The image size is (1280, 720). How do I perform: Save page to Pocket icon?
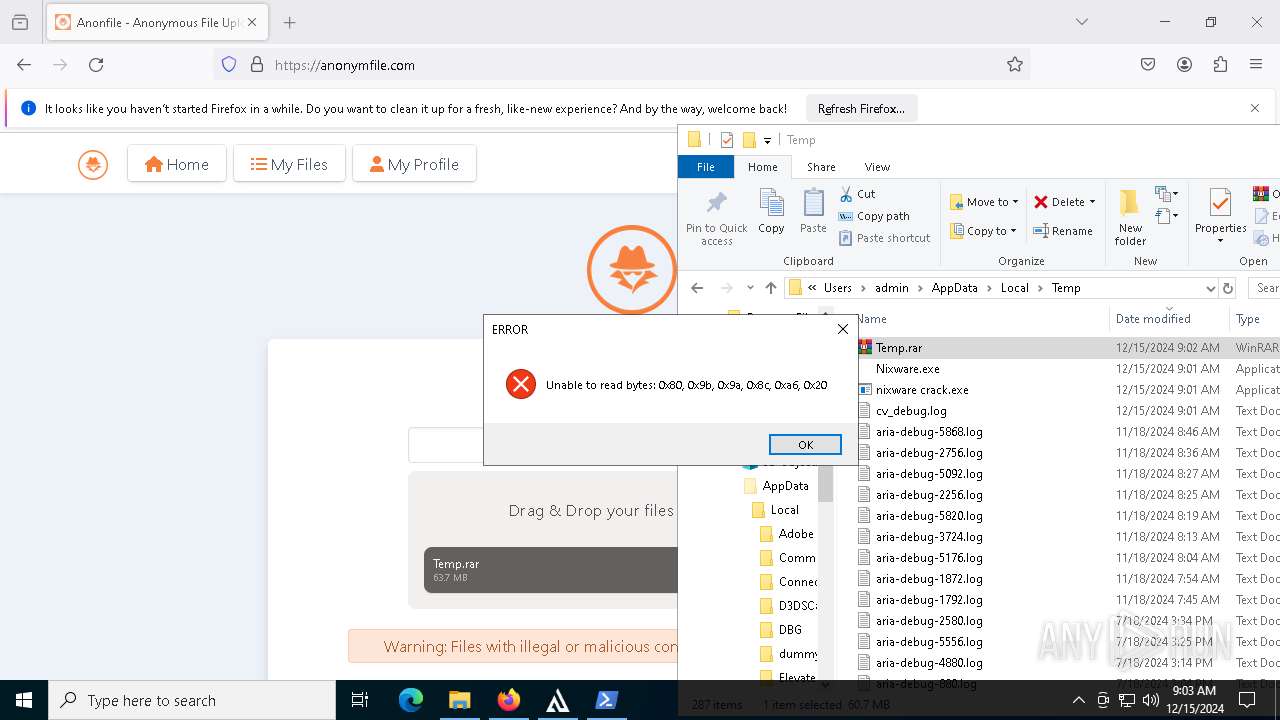click(1148, 65)
